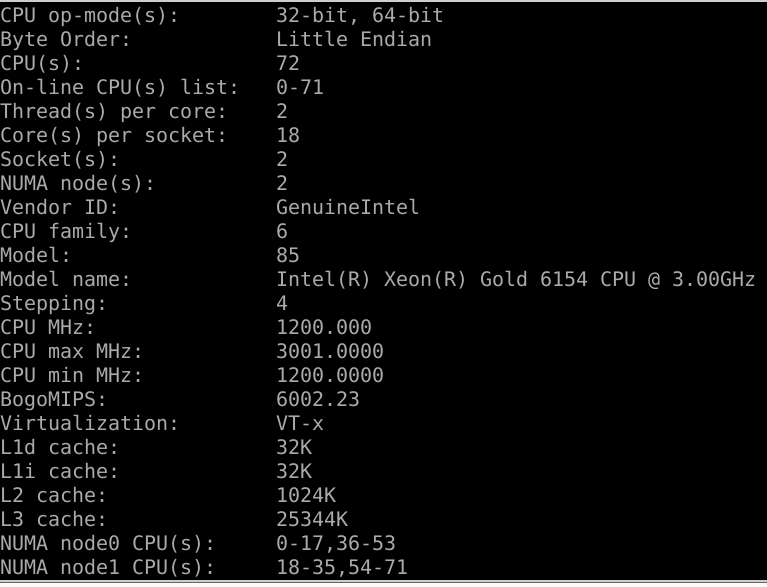767x587 pixels.
Task: Click the 'Thread(s) per core:' label
Action: click(x=113, y=112)
